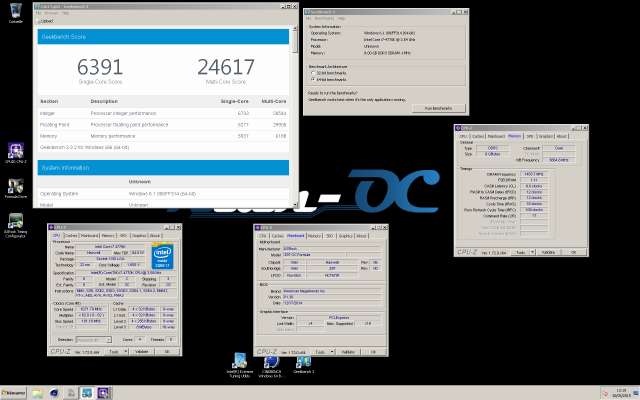Open the A-Tuning Configurator desktop shortcut

point(16,225)
